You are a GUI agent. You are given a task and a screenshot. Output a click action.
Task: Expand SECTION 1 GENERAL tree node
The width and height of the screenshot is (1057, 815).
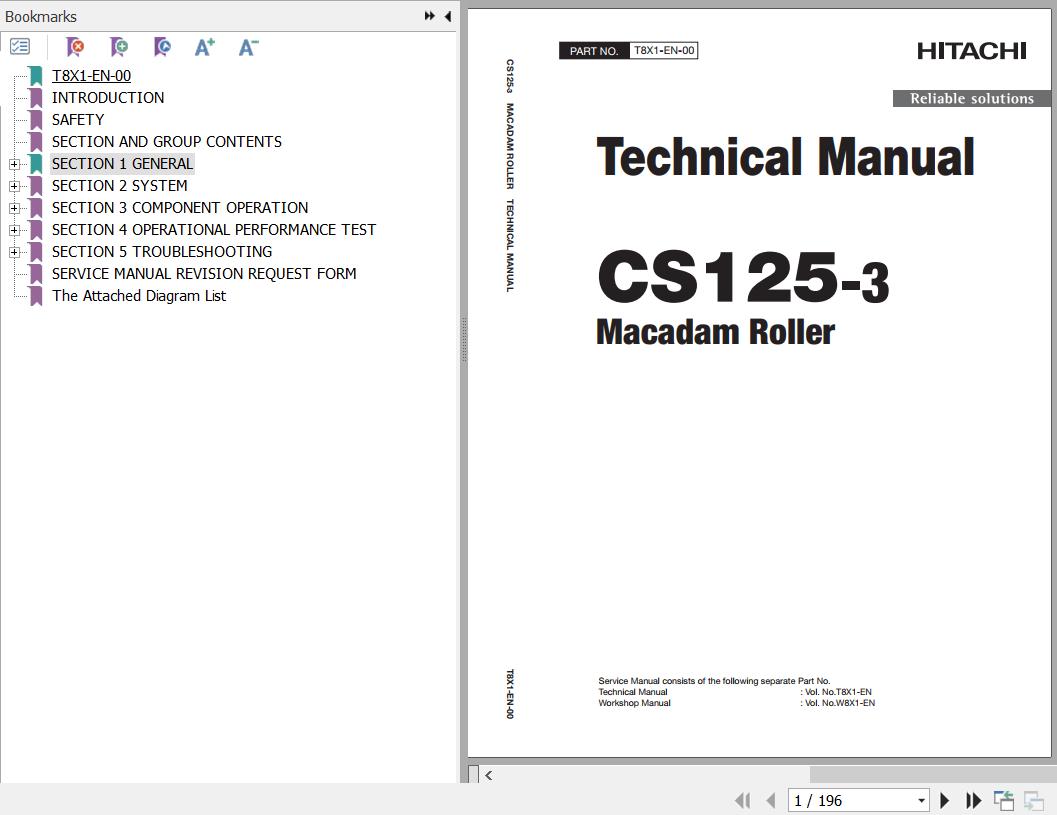(x=14, y=164)
